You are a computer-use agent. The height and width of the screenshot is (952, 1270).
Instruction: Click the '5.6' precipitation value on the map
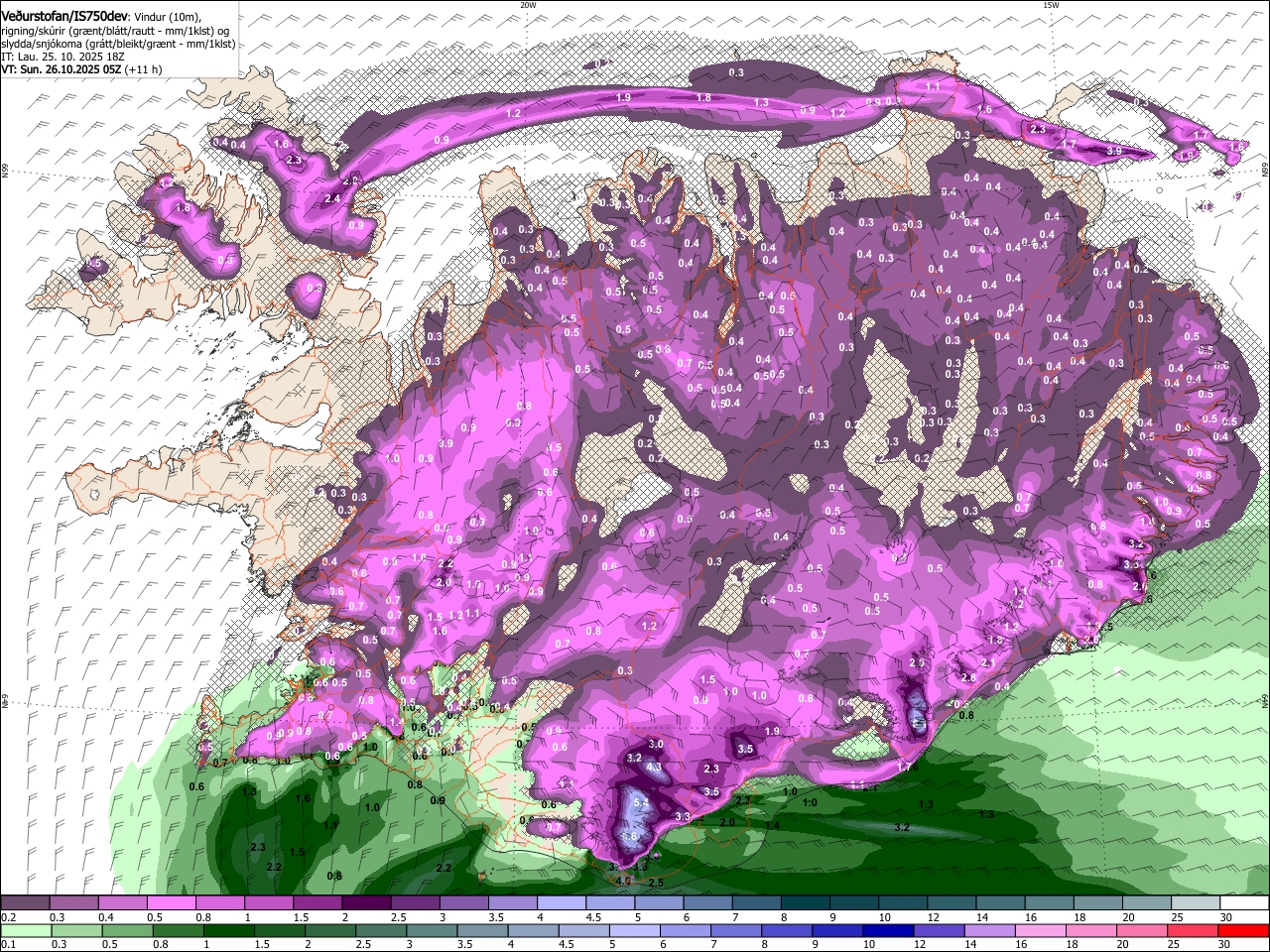tap(628, 837)
